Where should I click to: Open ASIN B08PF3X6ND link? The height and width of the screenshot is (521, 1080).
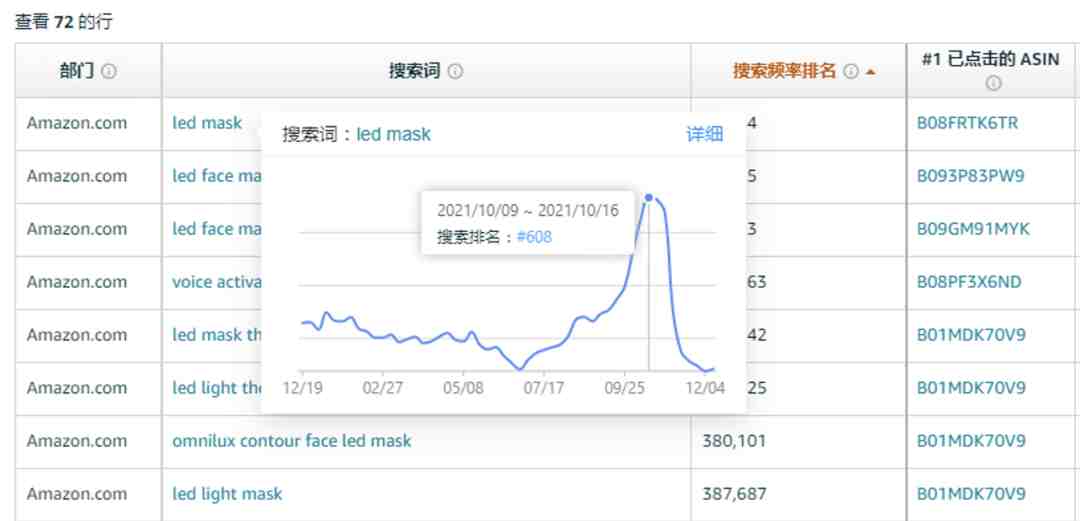click(968, 282)
